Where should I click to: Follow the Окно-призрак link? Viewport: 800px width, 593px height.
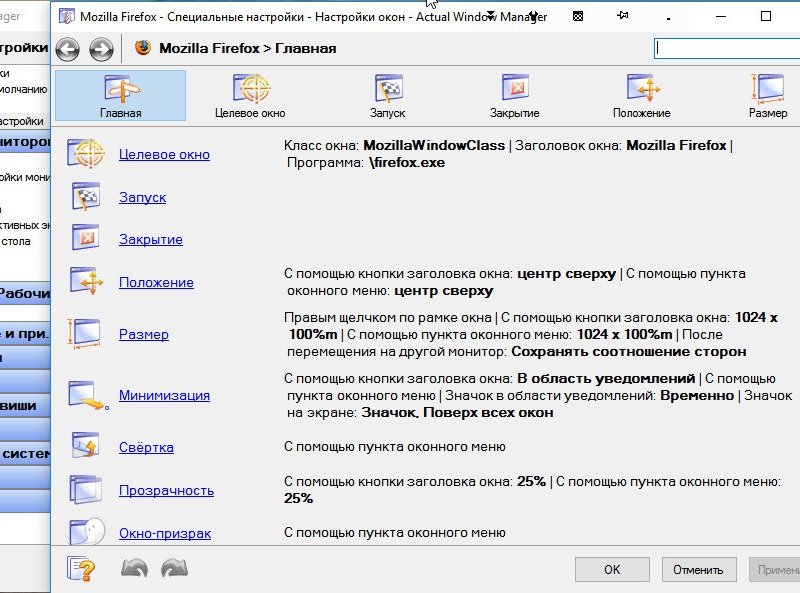[x=165, y=533]
